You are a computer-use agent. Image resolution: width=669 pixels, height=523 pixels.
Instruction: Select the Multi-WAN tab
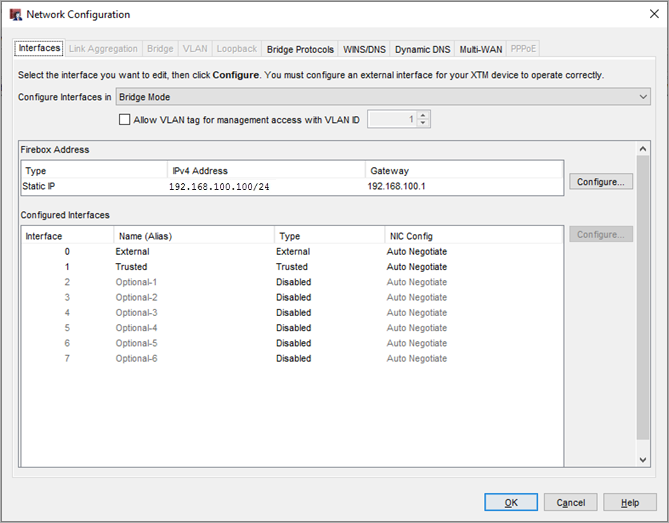481,49
